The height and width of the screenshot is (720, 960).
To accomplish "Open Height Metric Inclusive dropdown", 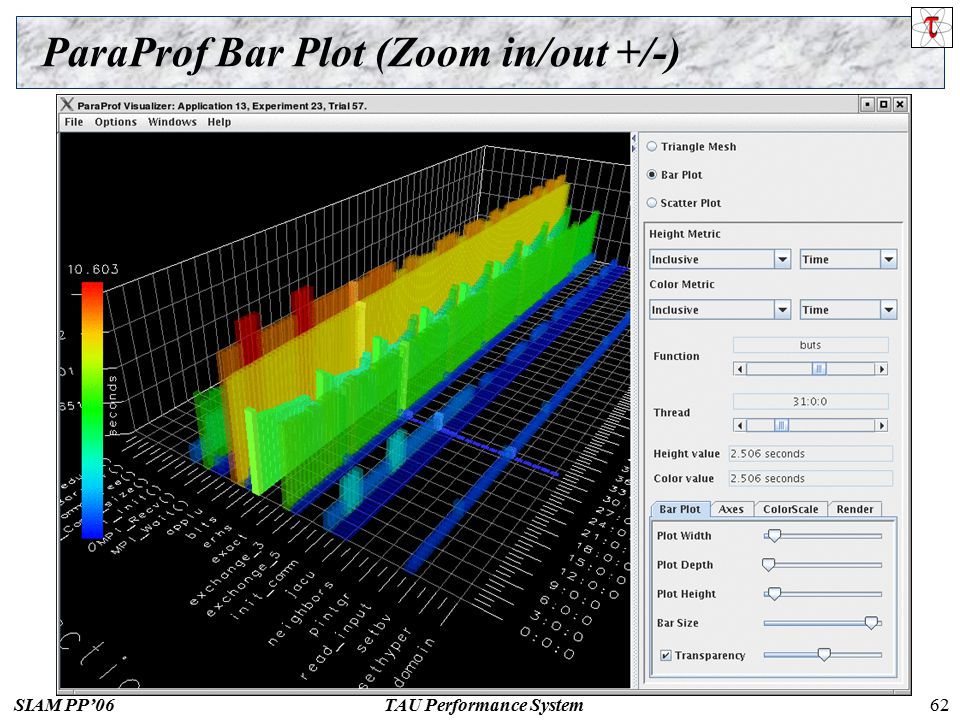I will [720, 259].
